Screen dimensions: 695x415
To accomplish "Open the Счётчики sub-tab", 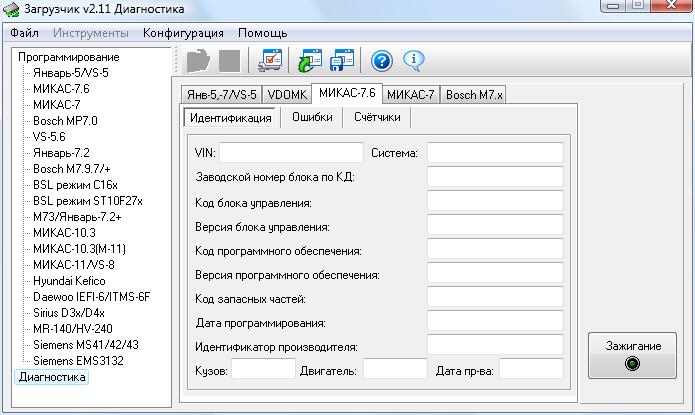I will [377, 117].
